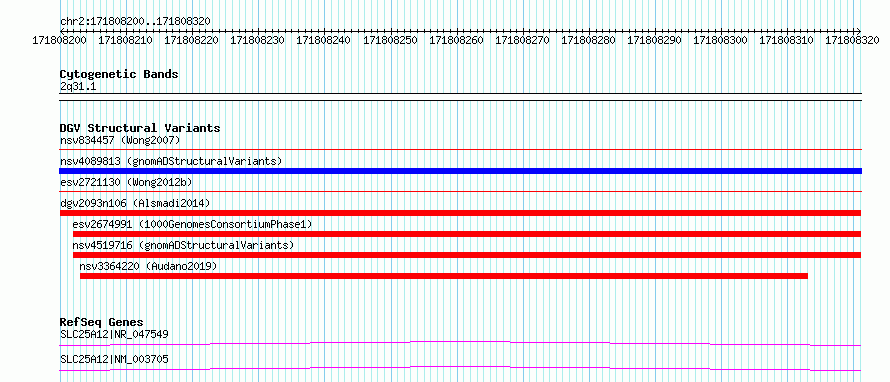The image size is (890, 382).
Task: Select the nsv4519716 red variant bar
Action: [467, 255]
